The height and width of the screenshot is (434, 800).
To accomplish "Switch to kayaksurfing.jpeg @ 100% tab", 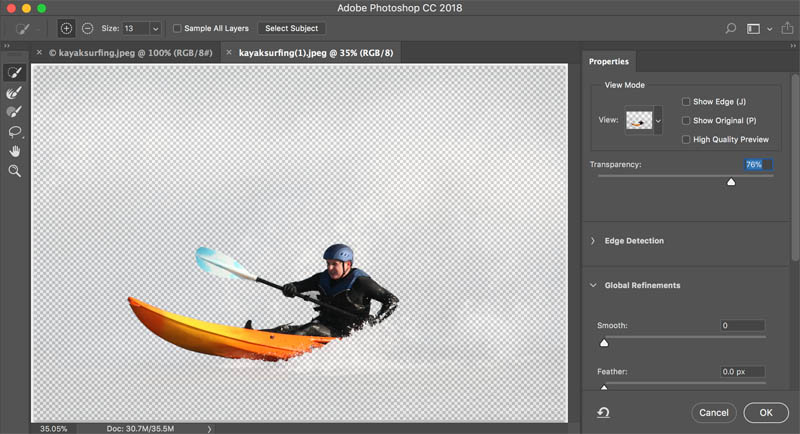I will click(x=131, y=53).
